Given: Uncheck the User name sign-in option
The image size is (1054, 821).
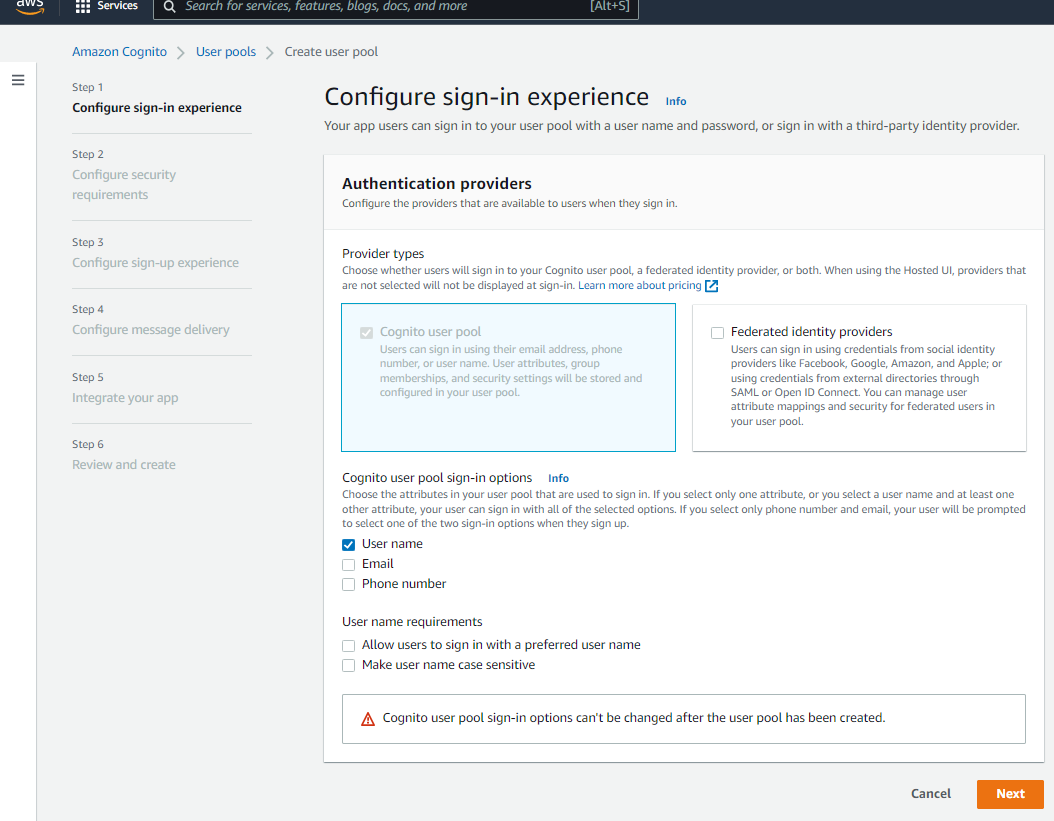Looking at the screenshot, I should click(348, 544).
